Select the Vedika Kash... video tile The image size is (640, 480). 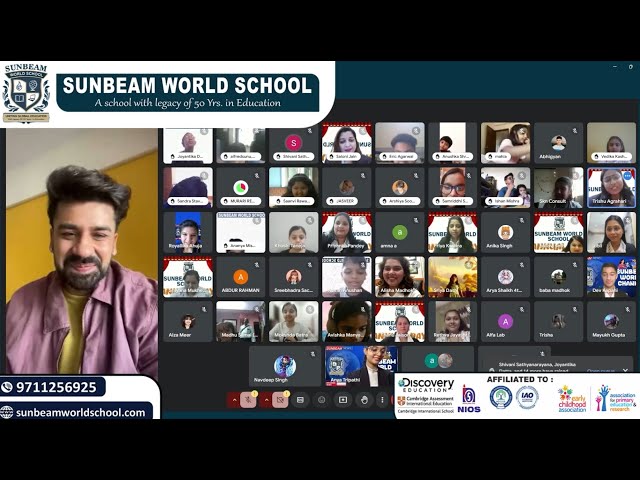pyautogui.click(x=611, y=143)
